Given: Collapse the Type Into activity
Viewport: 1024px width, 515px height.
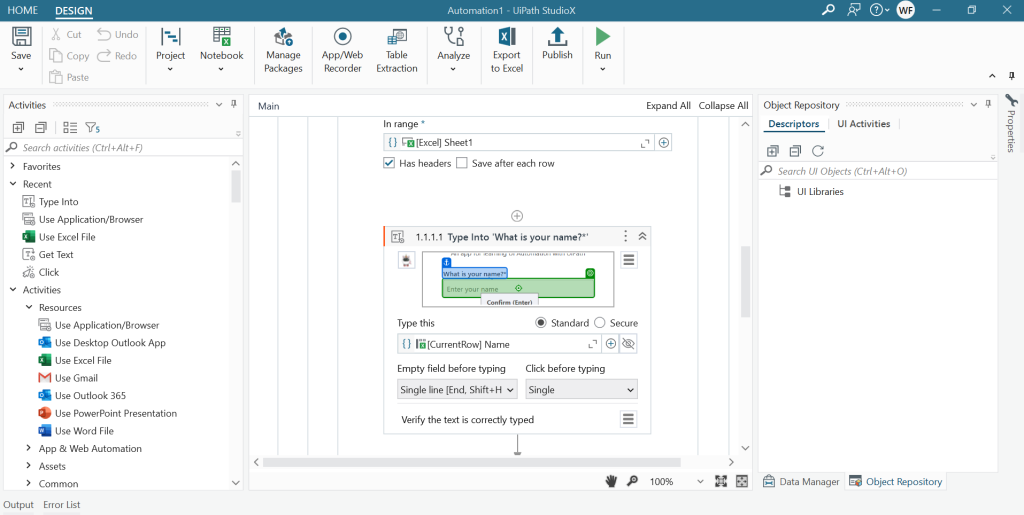Looking at the screenshot, I should (x=642, y=236).
